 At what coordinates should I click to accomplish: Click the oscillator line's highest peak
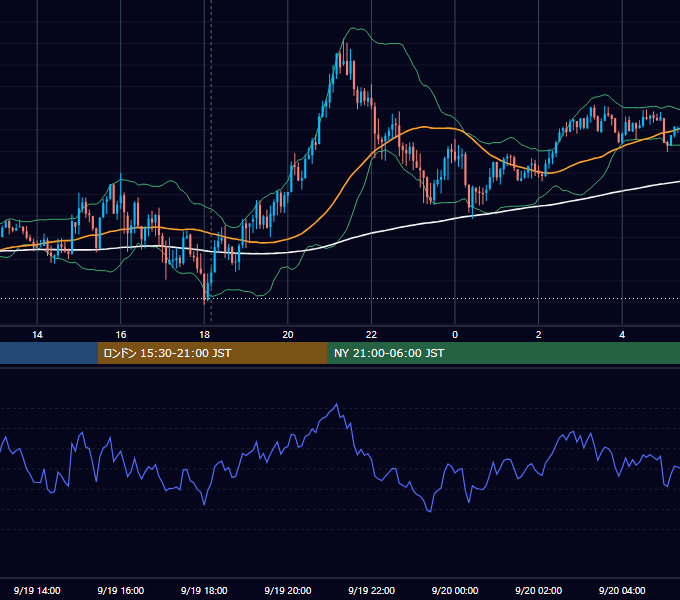tap(337, 404)
